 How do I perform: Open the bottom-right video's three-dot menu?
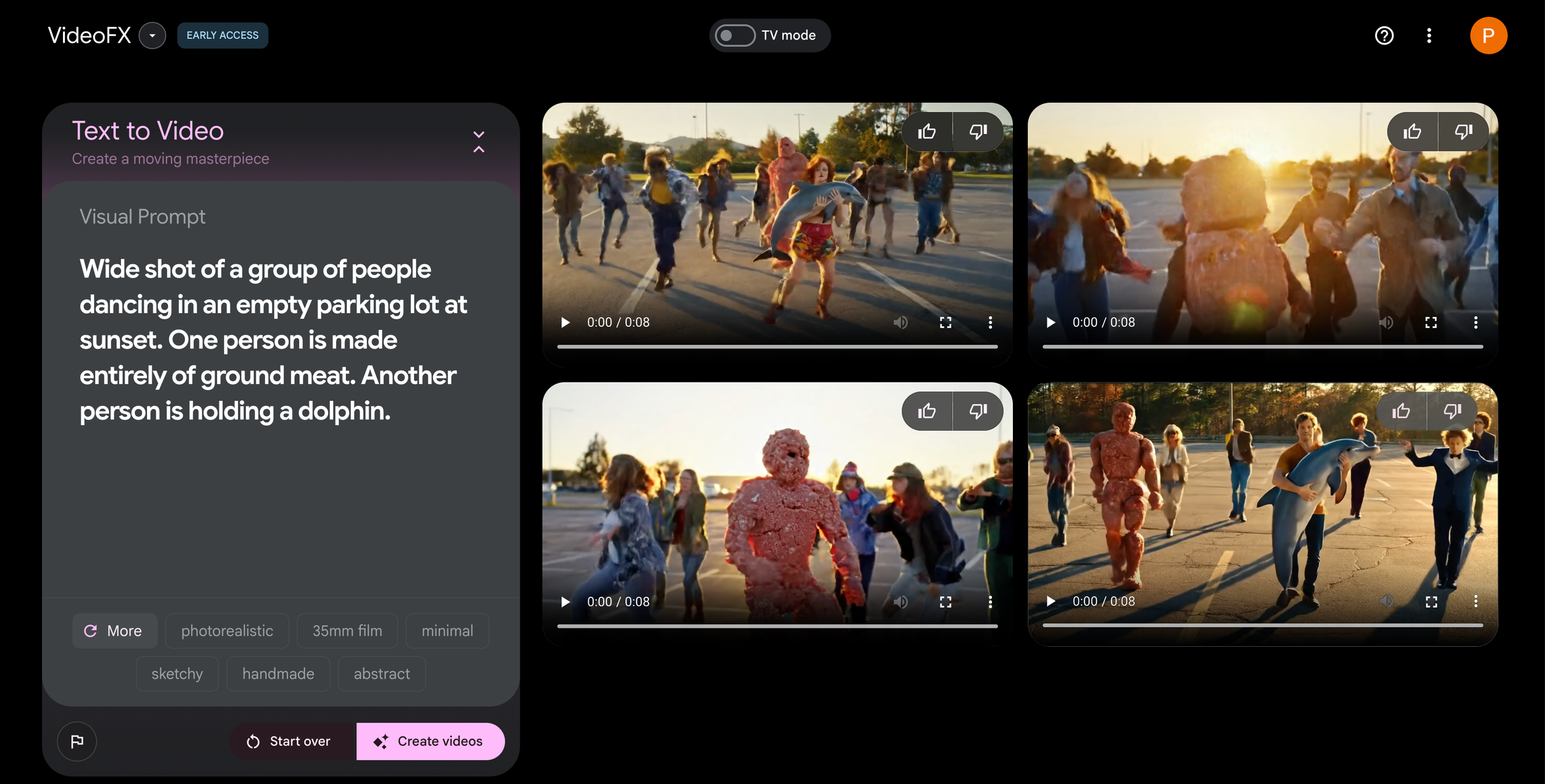click(x=1475, y=601)
